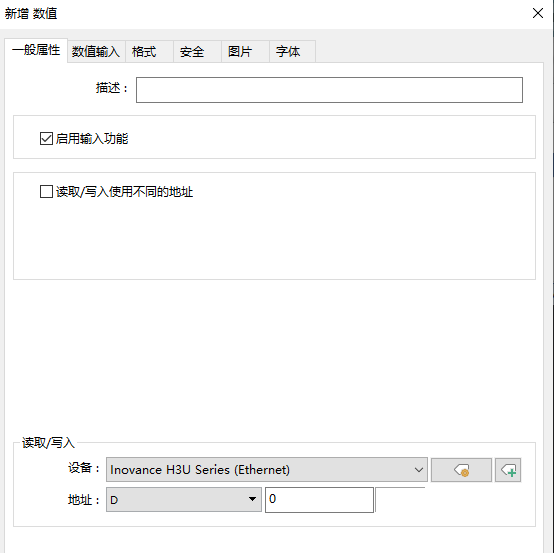Open the 地址 type dropdown showing D
Viewport: 554px width, 553px height.
point(184,500)
